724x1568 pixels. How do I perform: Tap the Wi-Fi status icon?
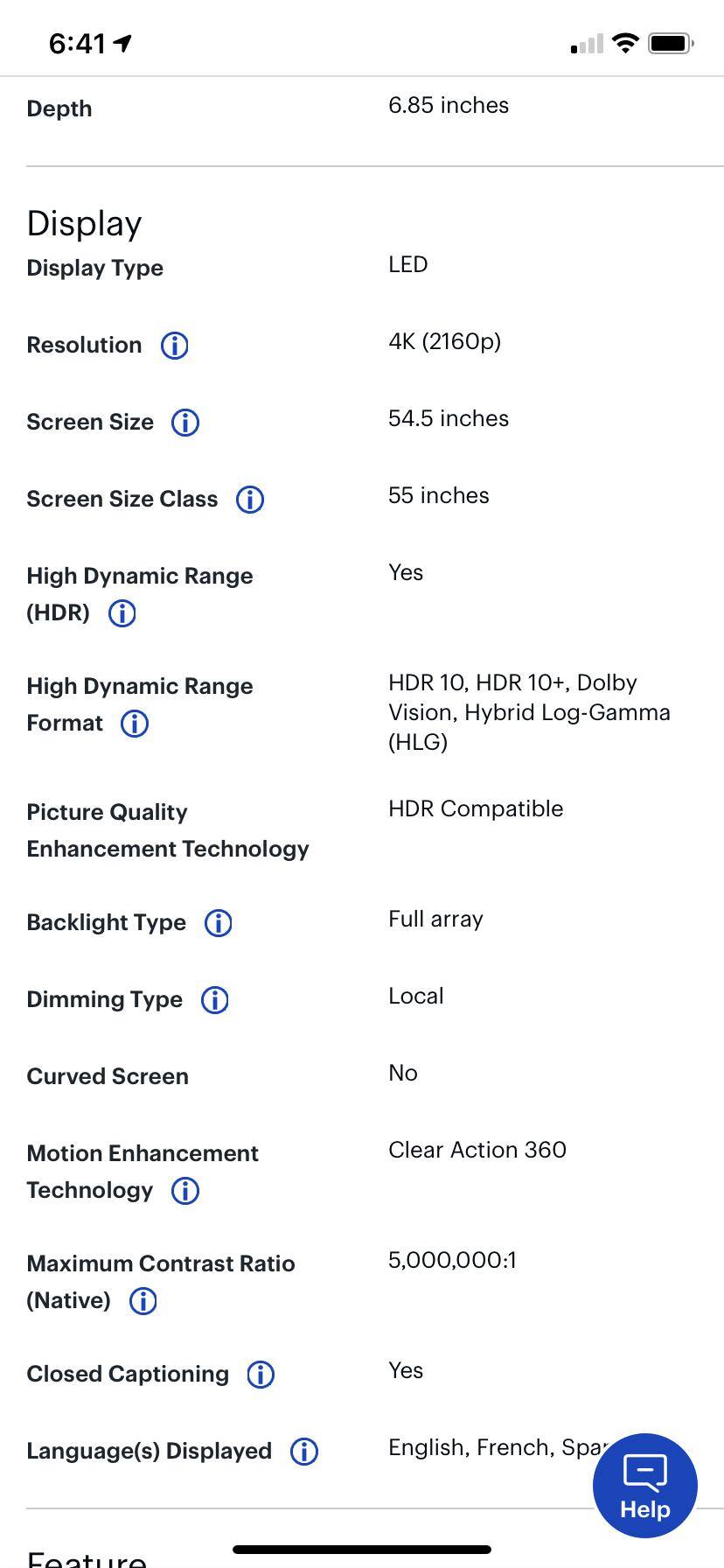[x=625, y=43]
